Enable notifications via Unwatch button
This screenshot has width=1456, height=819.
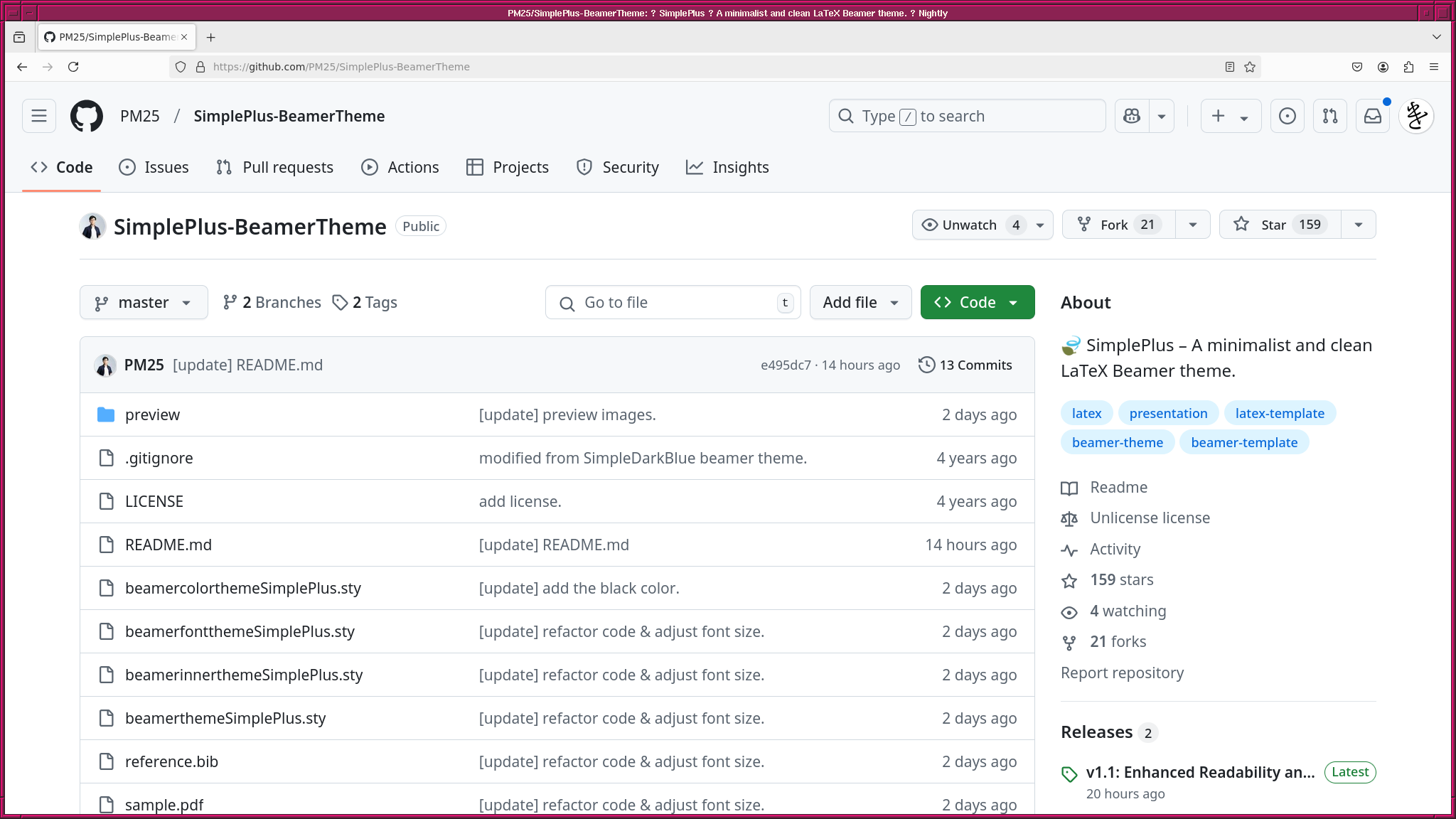[x=970, y=224]
